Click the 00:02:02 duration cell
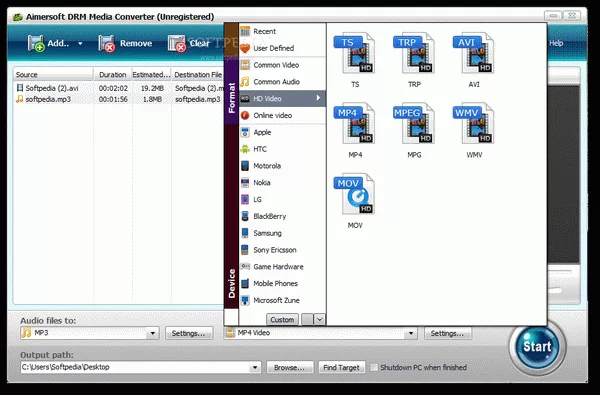Screen dimensions: 600x395 click(113, 88)
